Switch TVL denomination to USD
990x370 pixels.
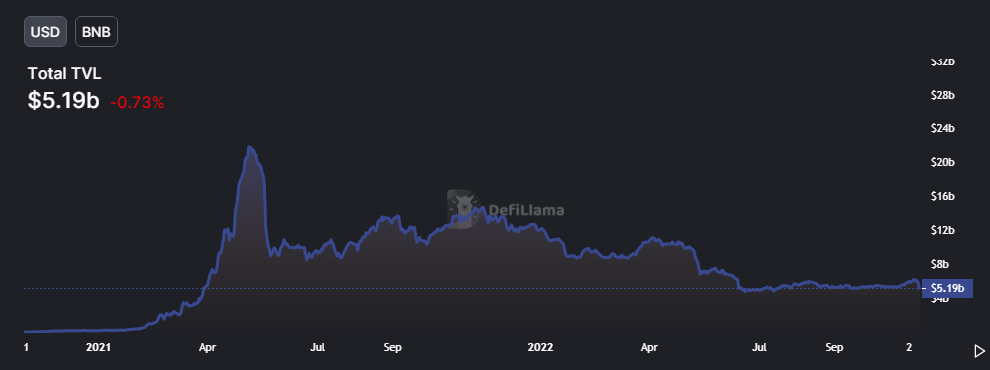click(45, 32)
